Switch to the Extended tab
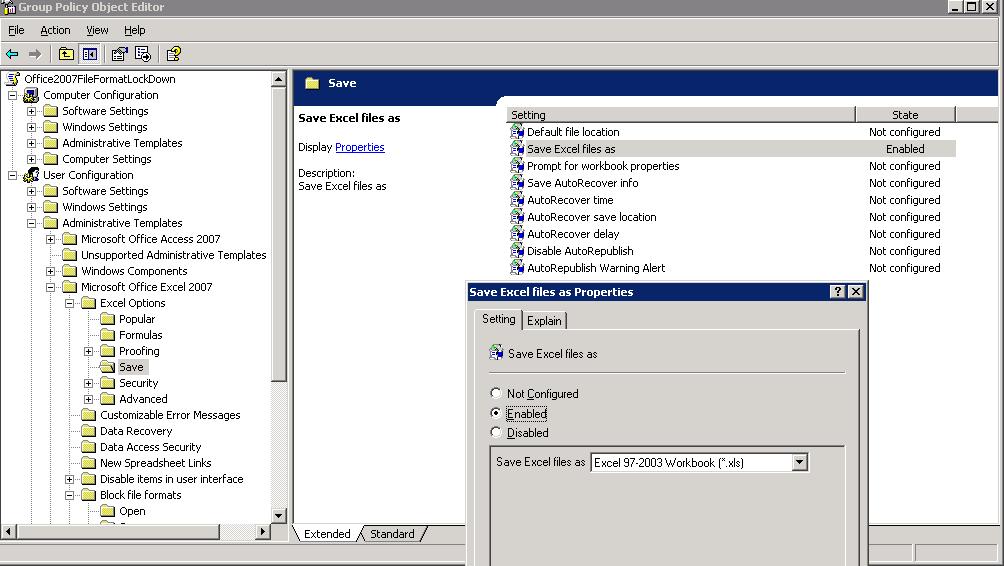This screenshot has height=566, width=1004. [x=327, y=533]
